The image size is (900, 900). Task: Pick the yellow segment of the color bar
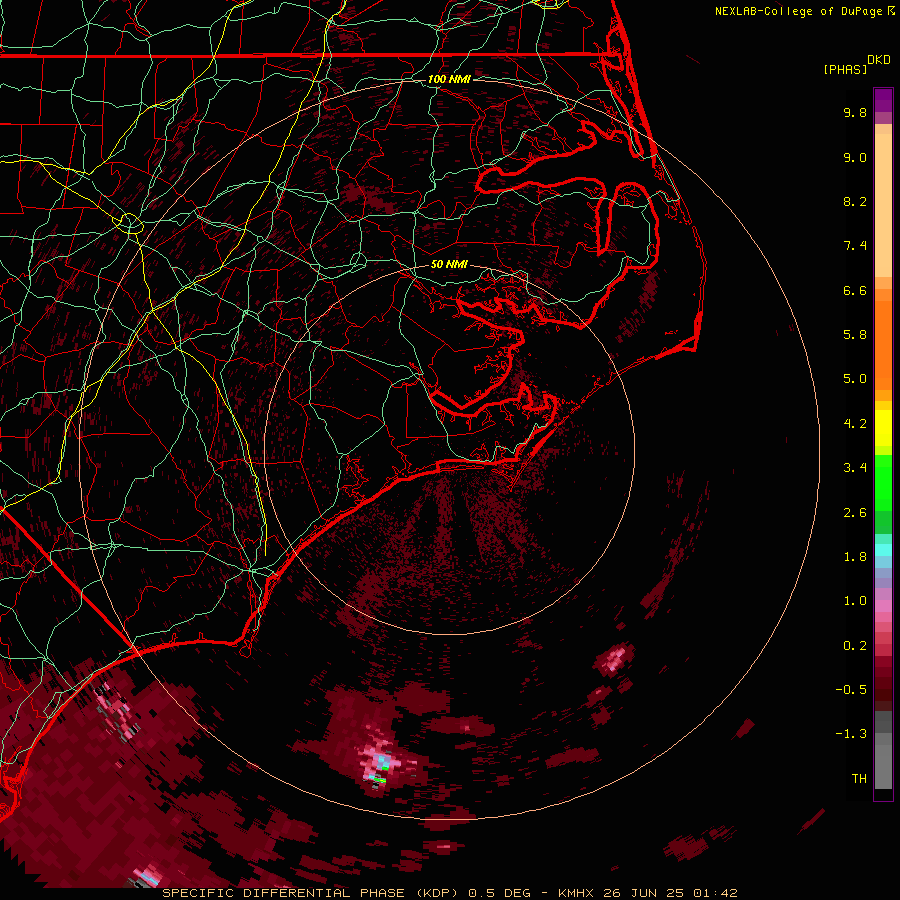point(883,428)
